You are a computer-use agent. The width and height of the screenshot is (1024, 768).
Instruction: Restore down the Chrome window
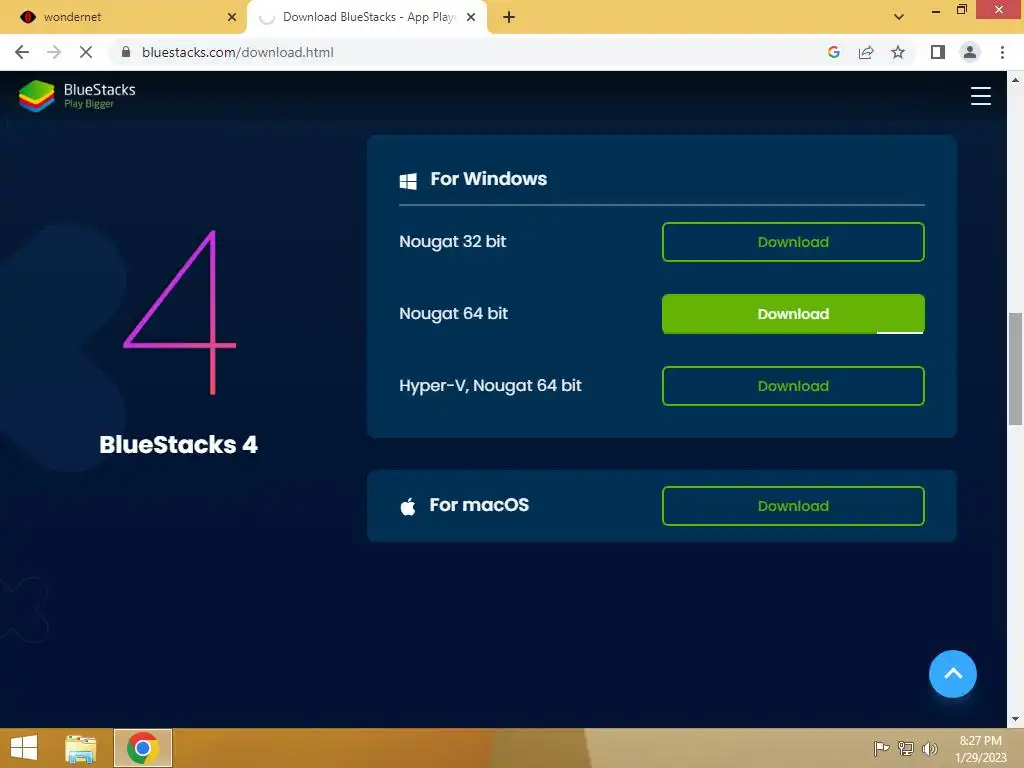point(961,10)
